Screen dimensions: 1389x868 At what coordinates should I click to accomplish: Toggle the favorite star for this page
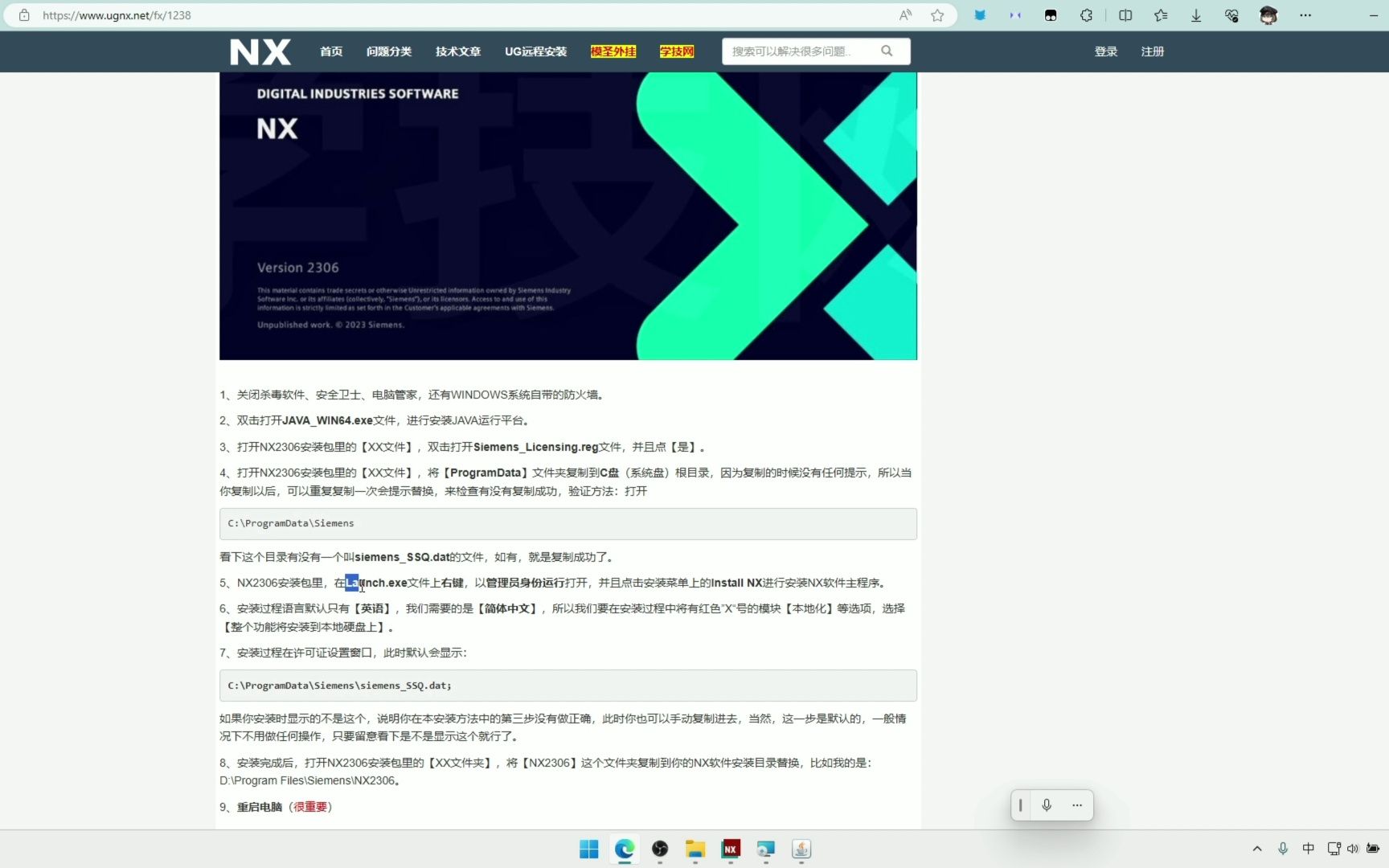tap(936, 14)
